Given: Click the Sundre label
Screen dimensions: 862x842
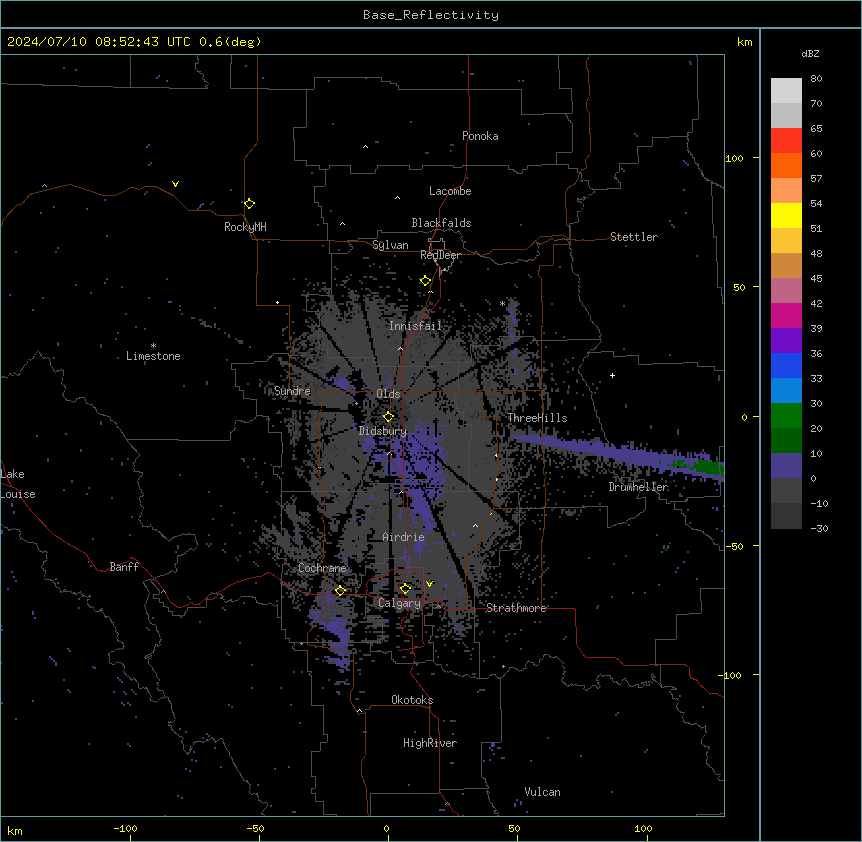Looking at the screenshot, I should tap(292, 391).
